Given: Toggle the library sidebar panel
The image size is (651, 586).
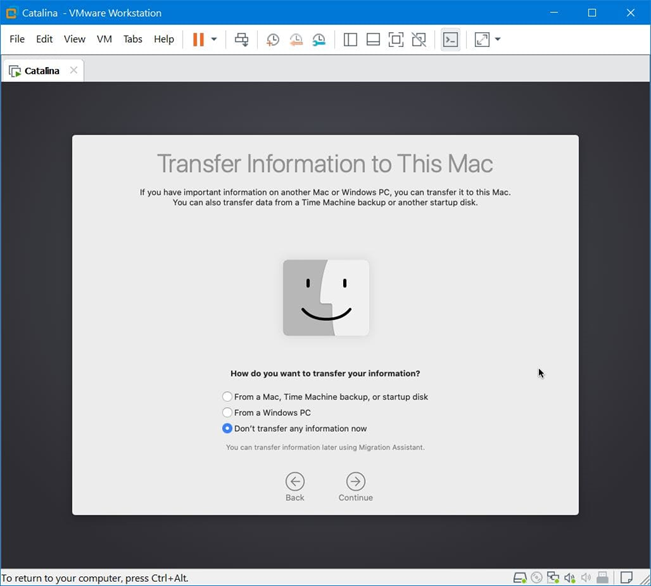Looking at the screenshot, I should (x=350, y=39).
